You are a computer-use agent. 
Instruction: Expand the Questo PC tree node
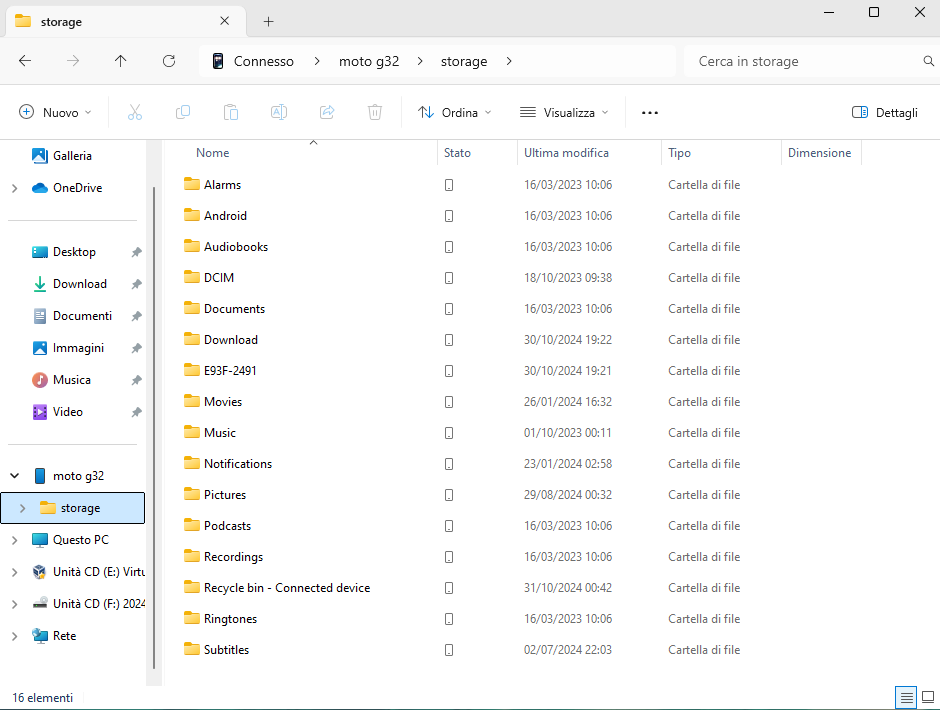point(14,540)
